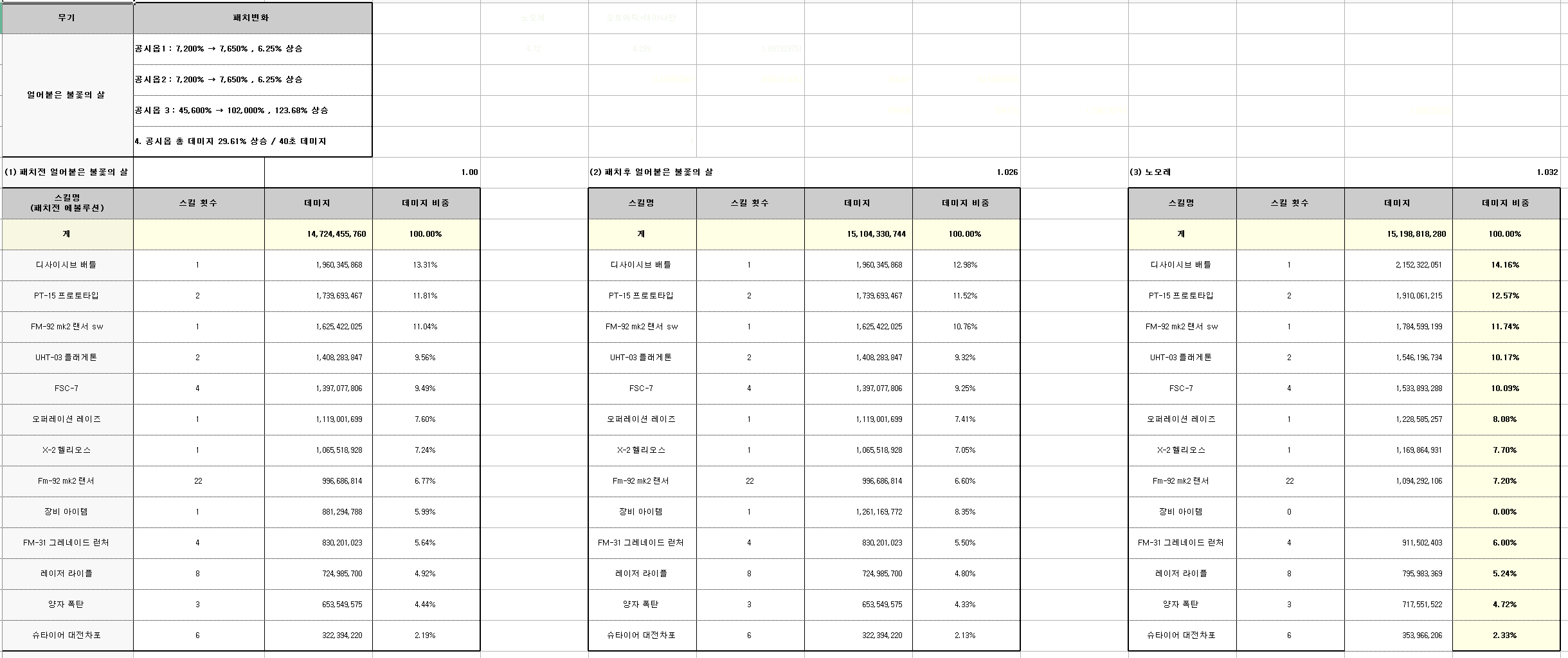Select 스킬명 (패치전 에볼루션) header
The image size is (1568, 658).
pyautogui.click(x=67, y=203)
